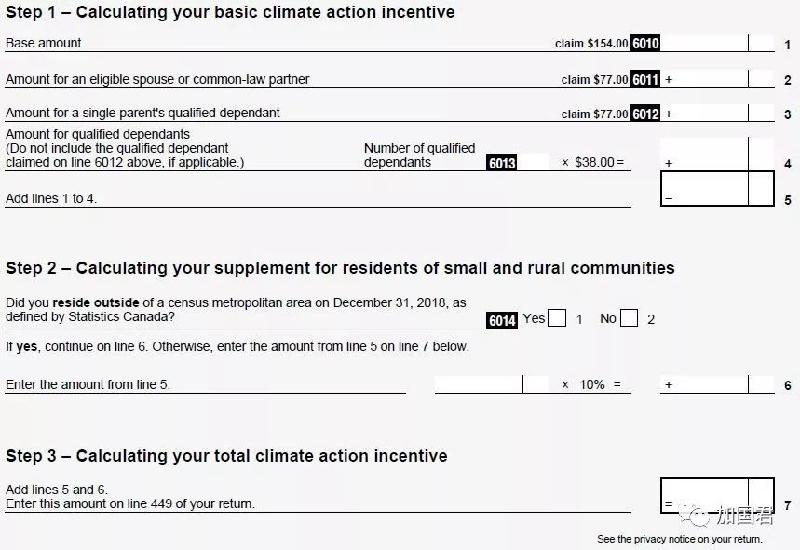Click the line 6 supplement amount field

click(717, 384)
